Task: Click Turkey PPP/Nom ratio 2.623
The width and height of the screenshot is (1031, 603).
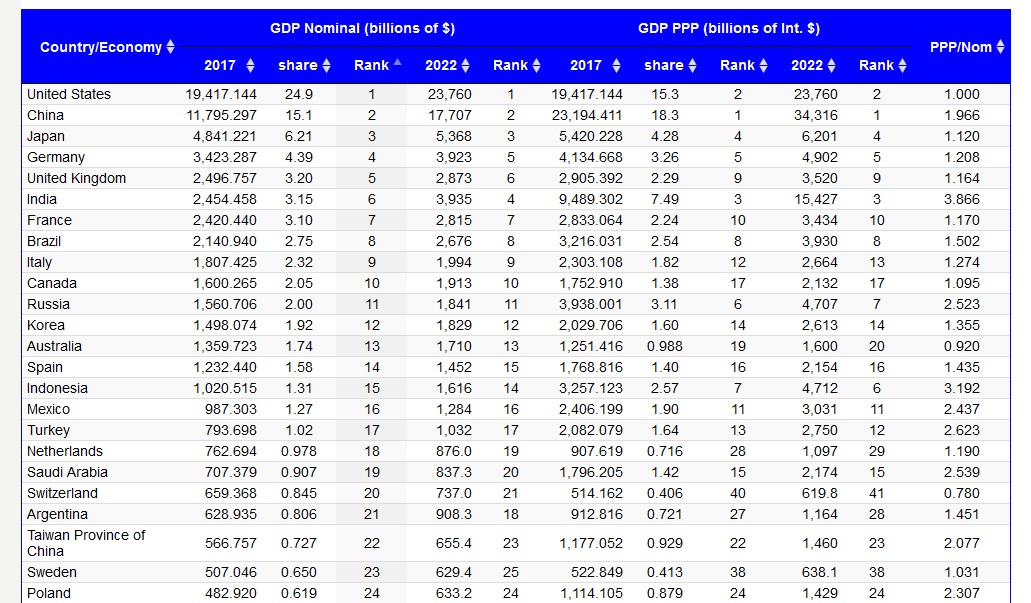Action: 962,431
